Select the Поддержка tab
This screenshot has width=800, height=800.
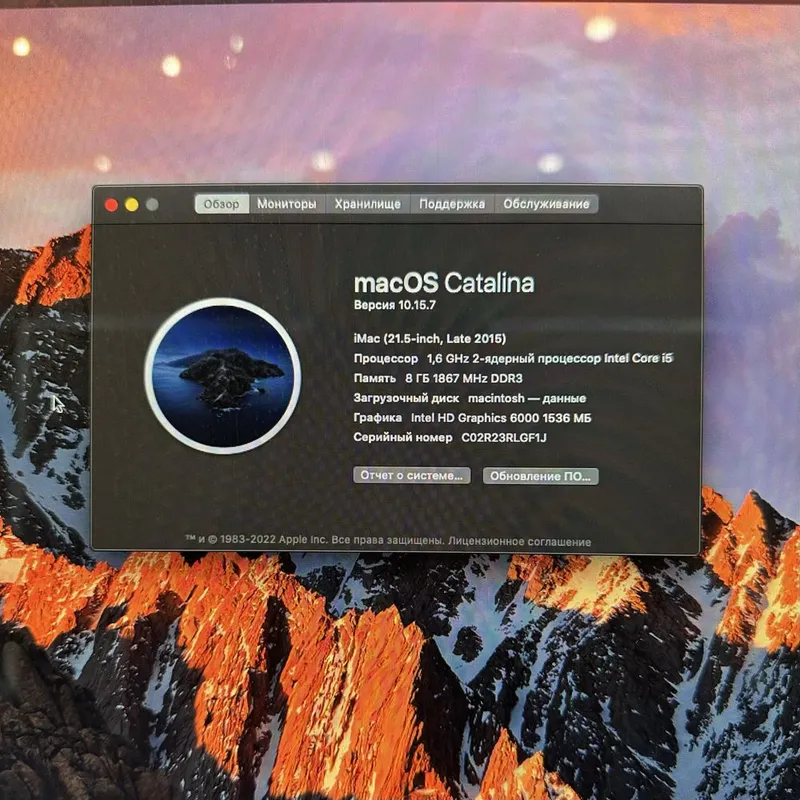[x=452, y=204]
